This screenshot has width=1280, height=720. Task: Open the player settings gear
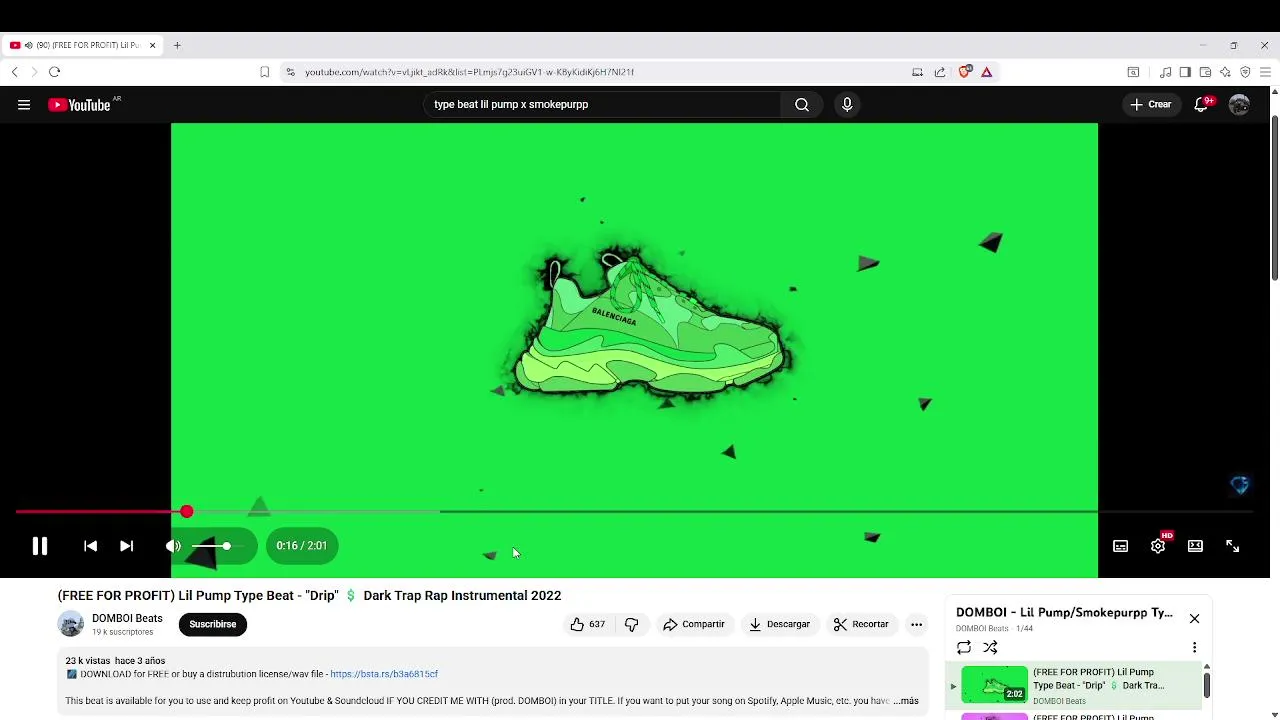[x=1158, y=546]
